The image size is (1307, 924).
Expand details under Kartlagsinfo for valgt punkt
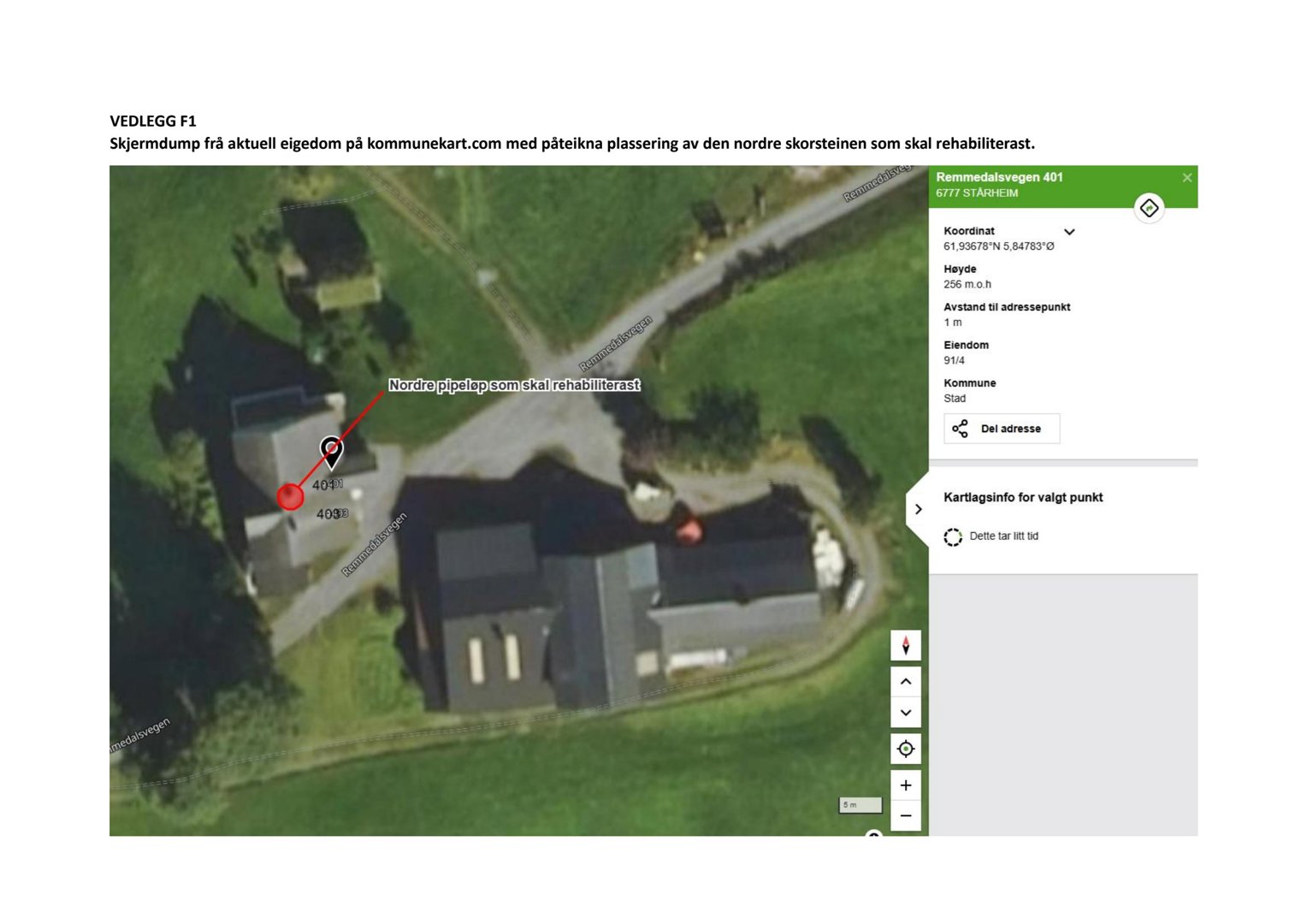click(x=1023, y=497)
